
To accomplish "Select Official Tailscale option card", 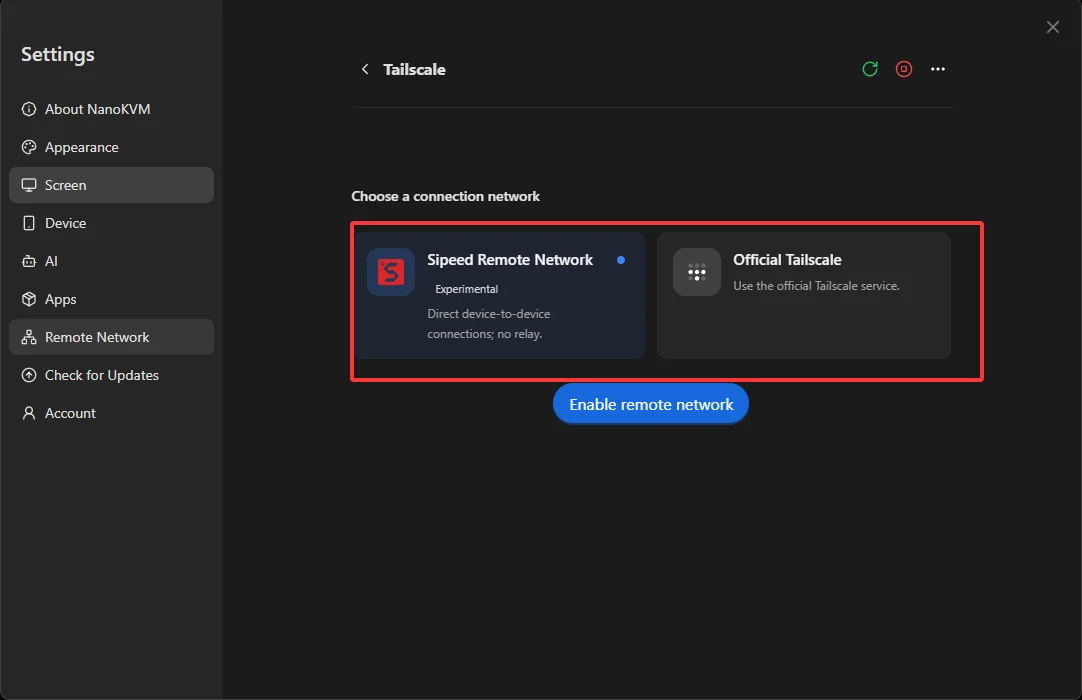I will click(804, 295).
